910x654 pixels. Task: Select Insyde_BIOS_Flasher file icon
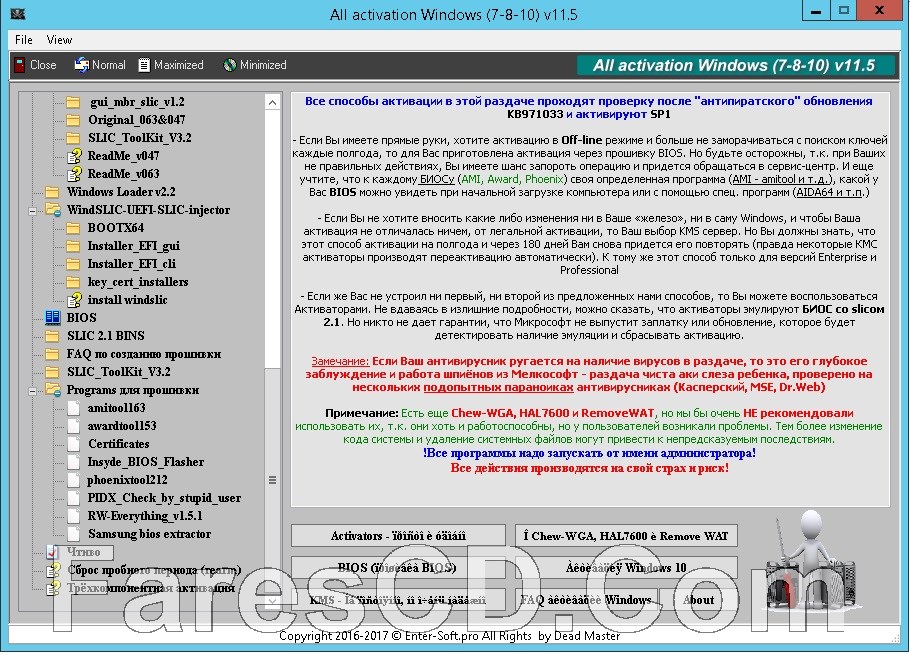coord(73,462)
